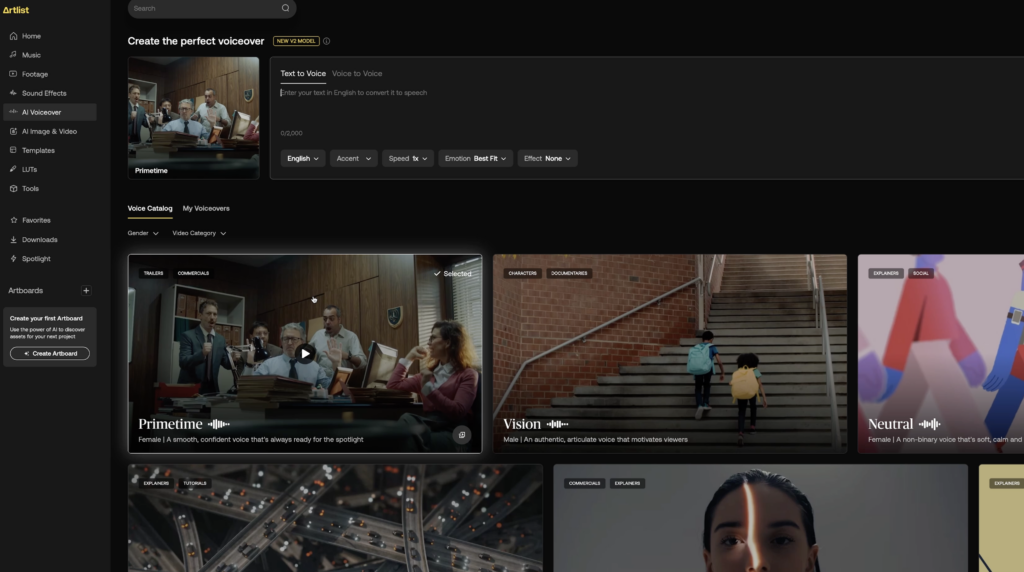Switch to the Voice to Voice tab

click(x=357, y=73)
